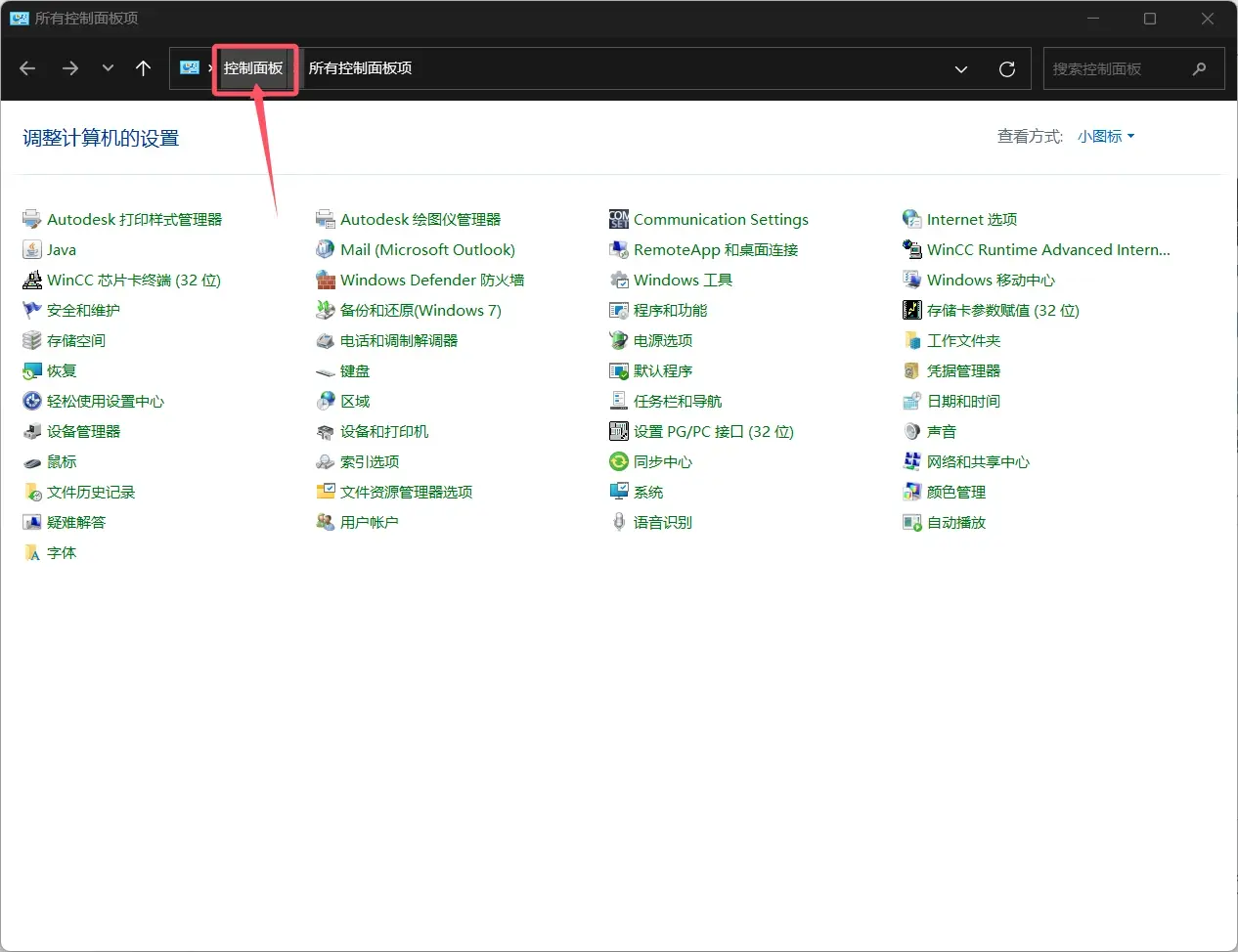Open the 文件历史记录 link

91,492
